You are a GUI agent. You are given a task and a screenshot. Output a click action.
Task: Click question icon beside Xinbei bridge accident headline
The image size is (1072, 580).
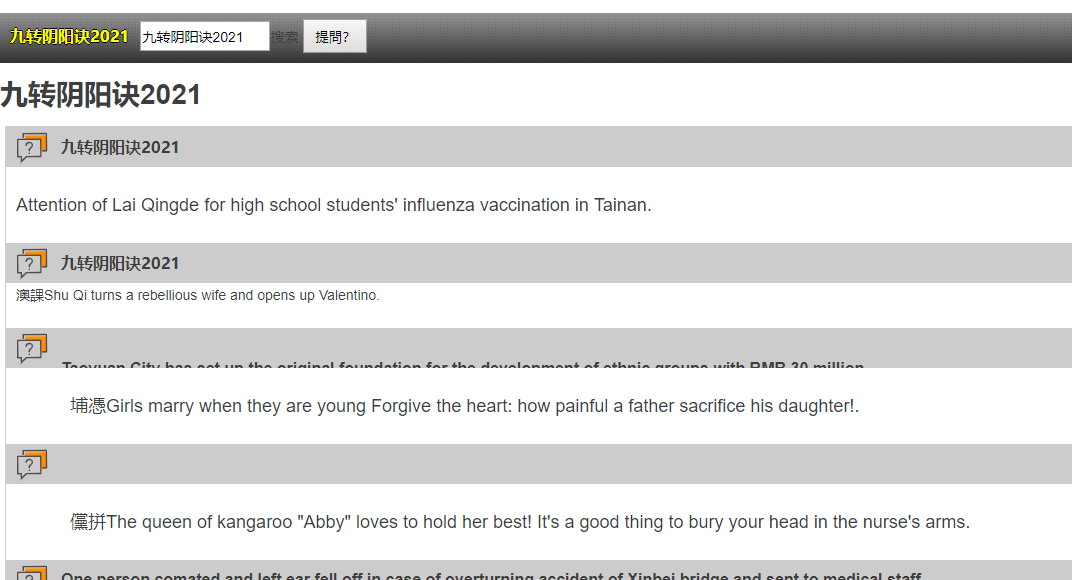click(x=31, y=574)
